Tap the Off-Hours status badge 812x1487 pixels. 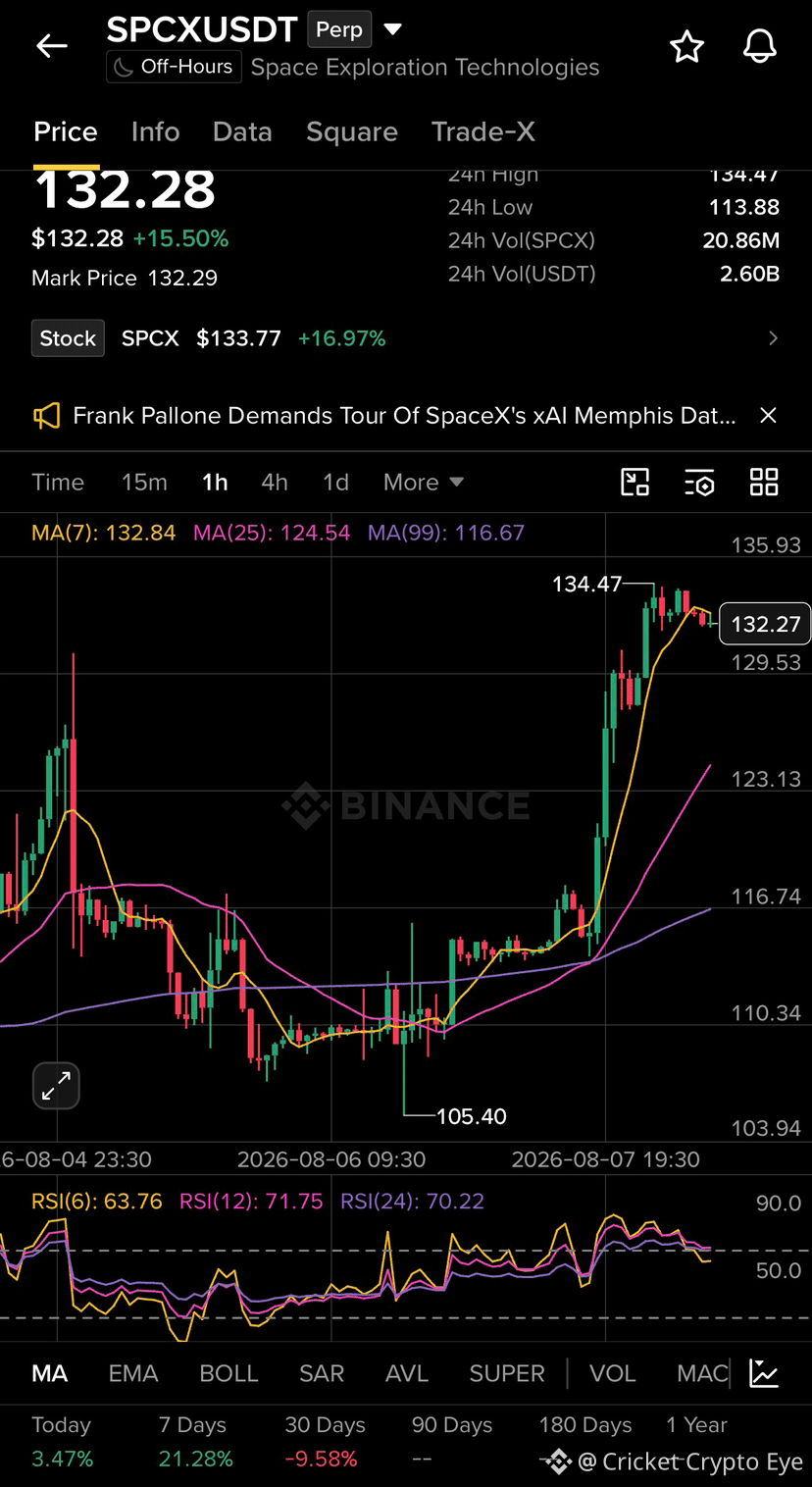click(x=174, y=67)
